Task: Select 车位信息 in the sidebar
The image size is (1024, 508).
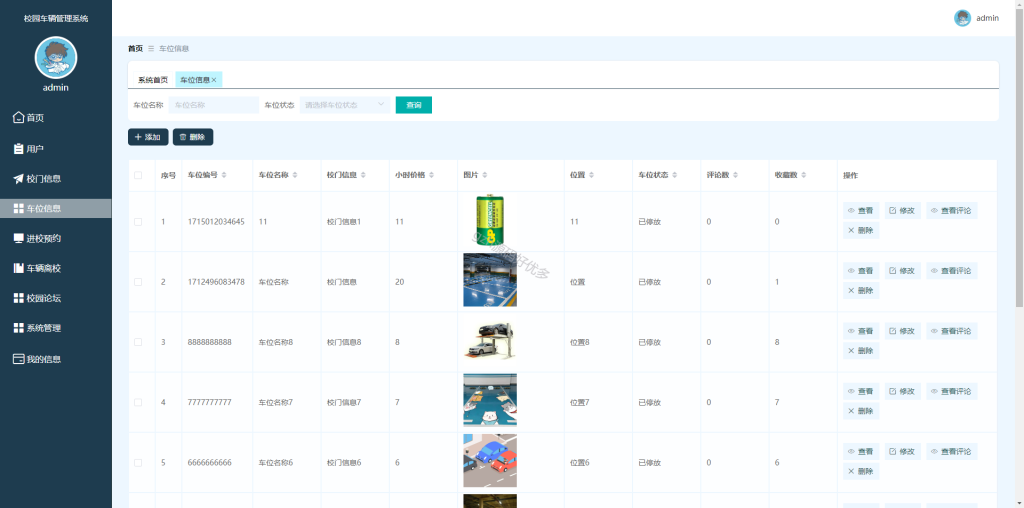Action: click(56, 209)
